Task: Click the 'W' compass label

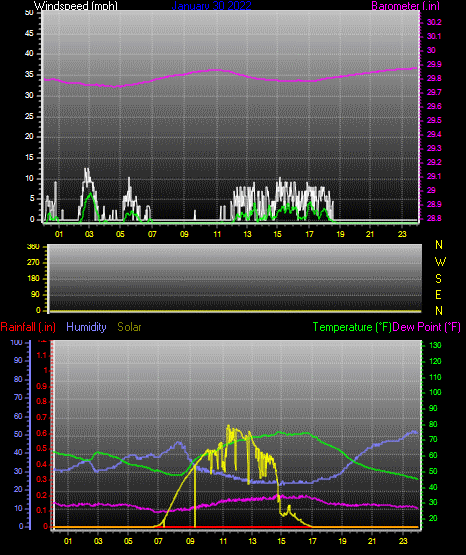Action: 440,262
